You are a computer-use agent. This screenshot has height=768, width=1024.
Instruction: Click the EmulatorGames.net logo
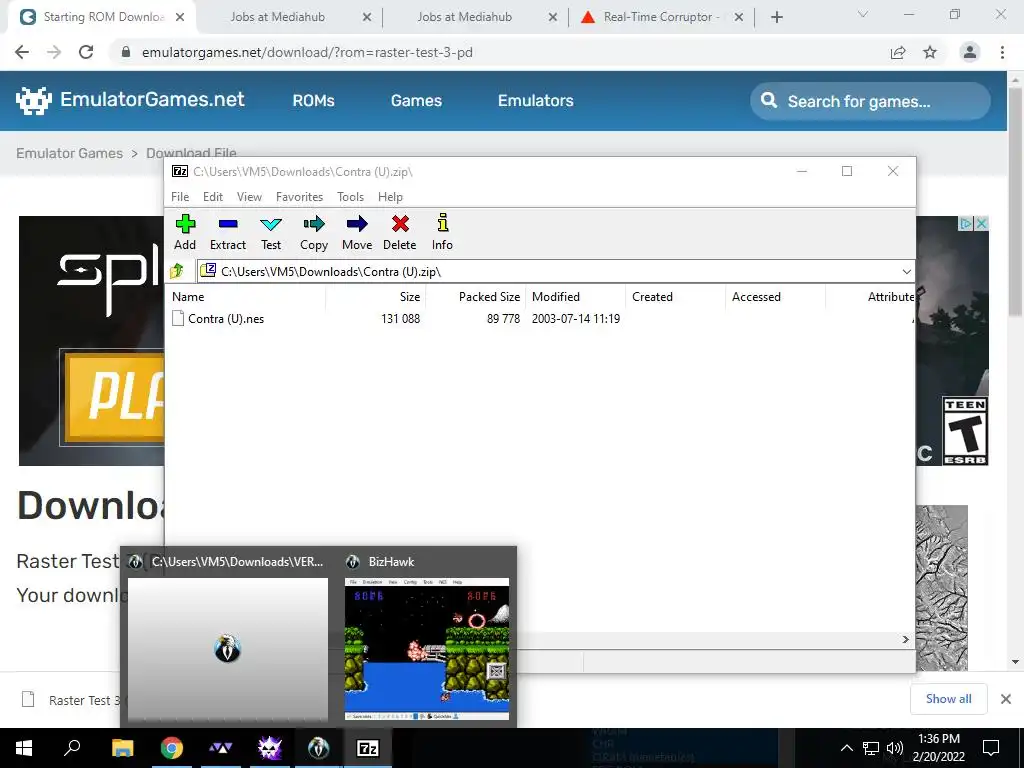[130, 100]
